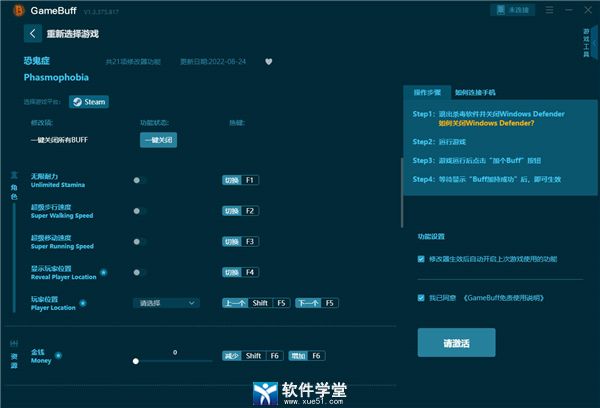Click info icon beside Money
Viewport: 600px width, 408px height.
pos(59,354)
